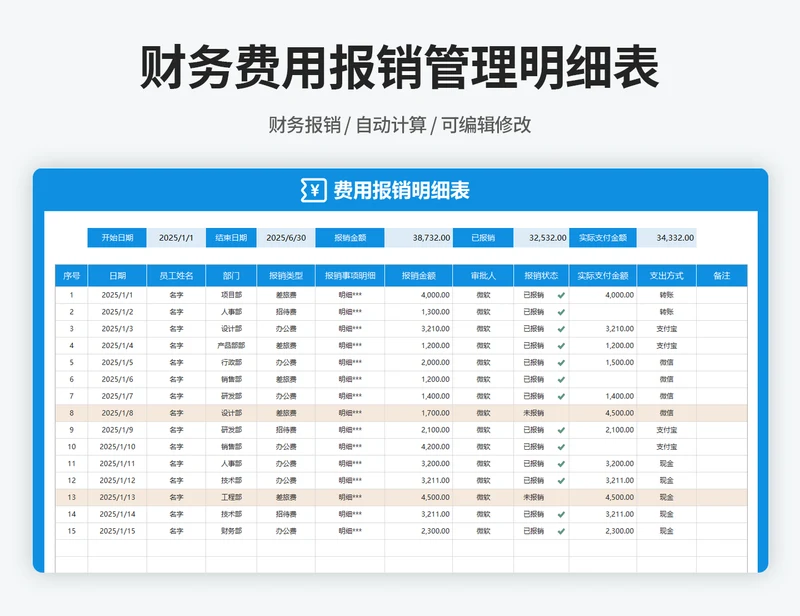Click the sequence number 10 cell
The width and height of the screenshot is (800, 616).
click(71, 447)
